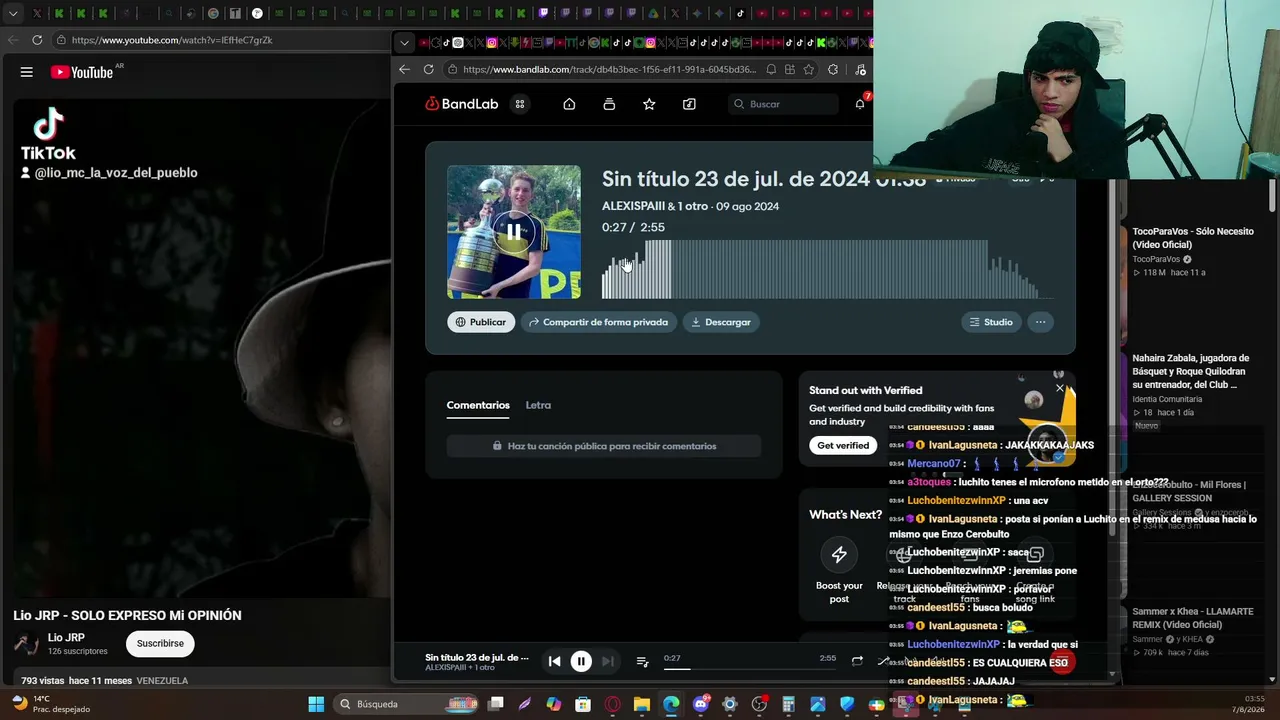Skip to previous track in player bar

tap(554, 661)
